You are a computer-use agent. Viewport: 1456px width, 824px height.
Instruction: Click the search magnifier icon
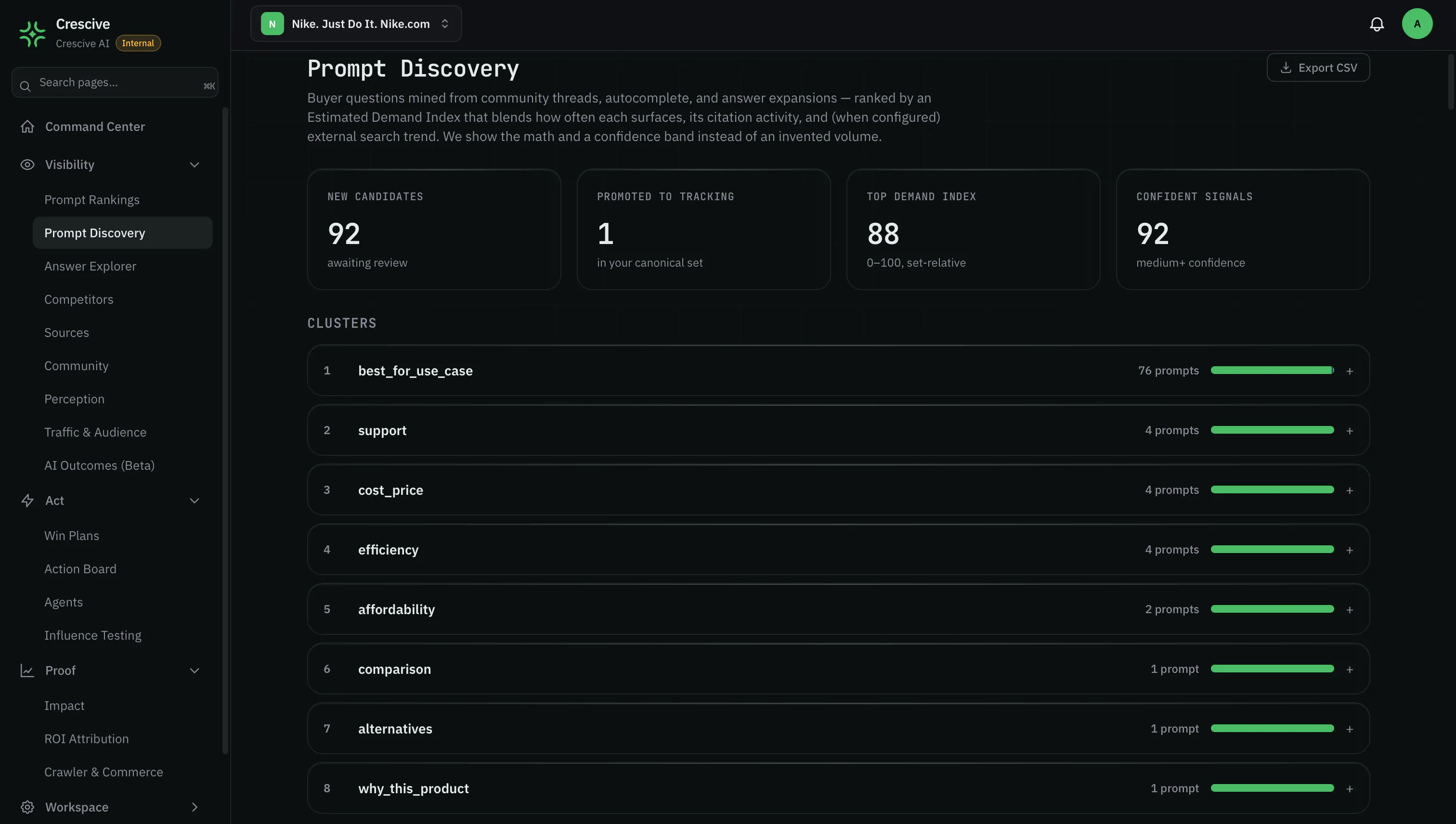click(25, 86)
